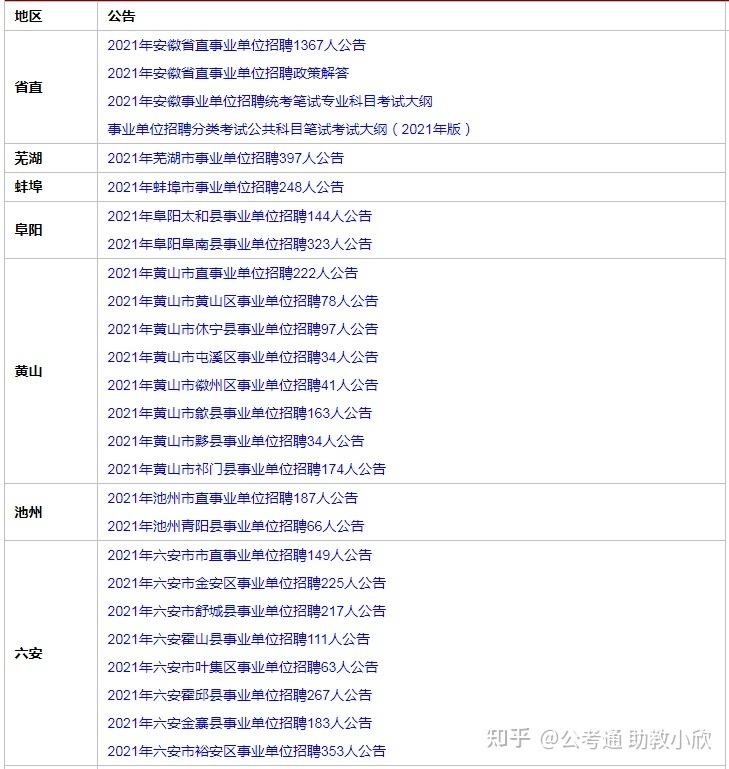Open 2021年黄山市休宁县事业单位招聘97人公告 link
This screenshot has width=729, height=769.
pos(243,329)
